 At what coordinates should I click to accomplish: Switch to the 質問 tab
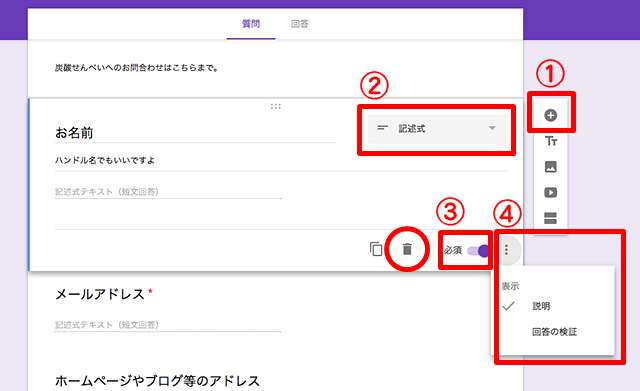[251, 24]
